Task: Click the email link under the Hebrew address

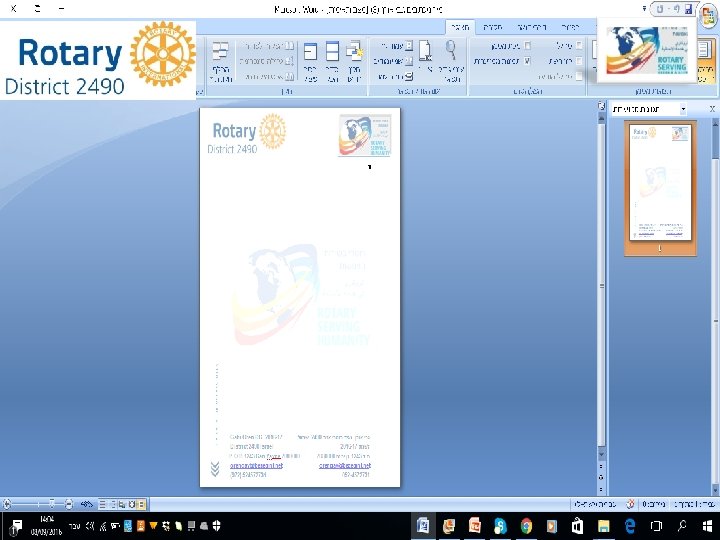Action: 344,465
